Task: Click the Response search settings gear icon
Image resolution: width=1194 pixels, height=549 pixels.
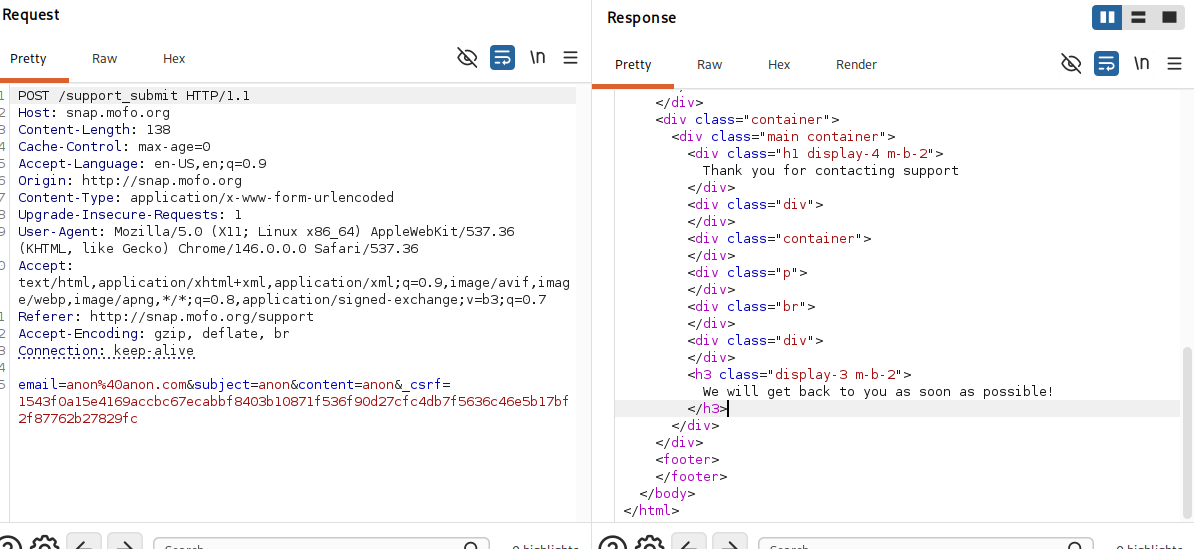Action: click(649, 544)
